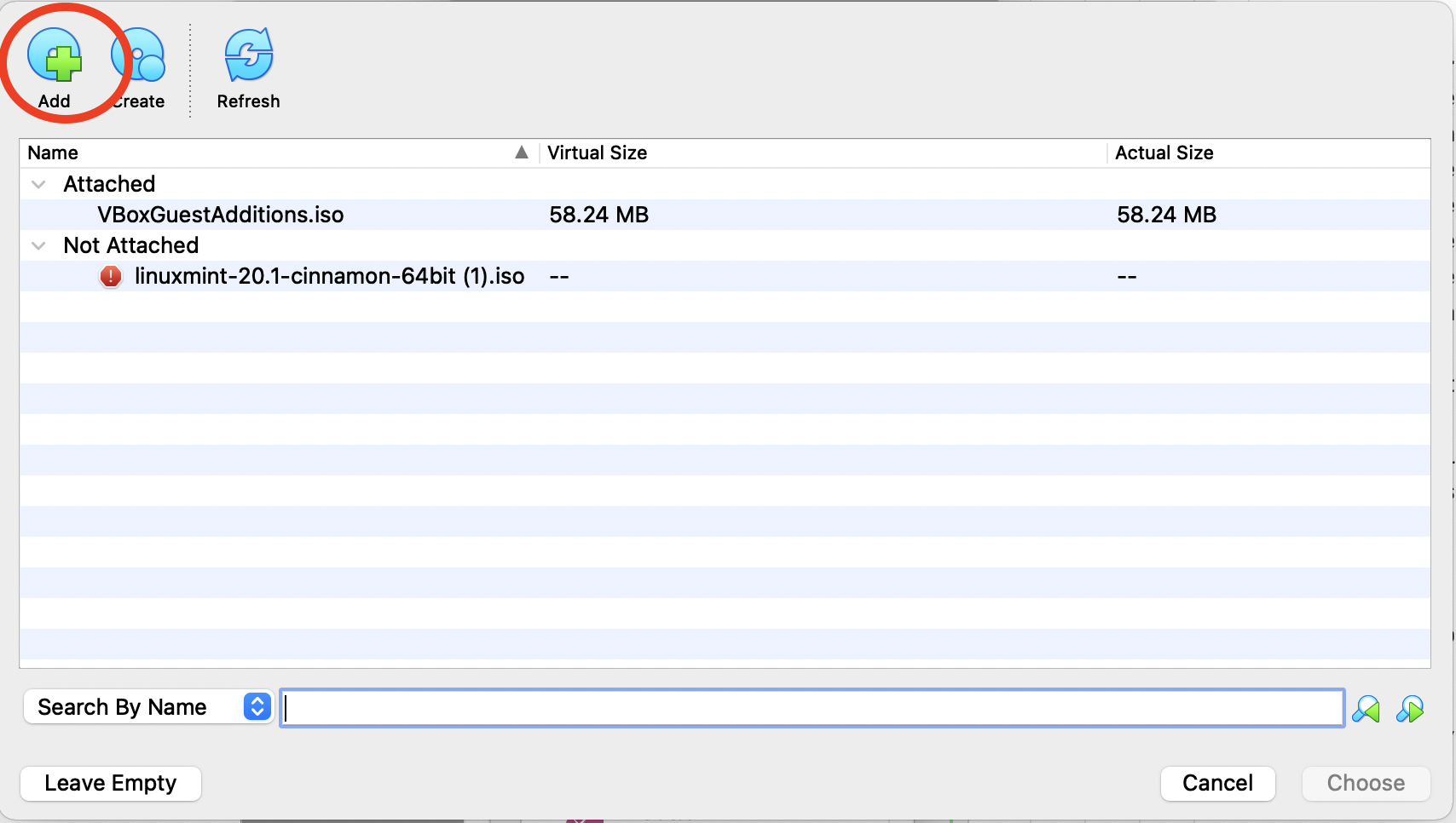
Task: Click the stepper arrows beside Search By Name
Action: [x=255, y=706]
